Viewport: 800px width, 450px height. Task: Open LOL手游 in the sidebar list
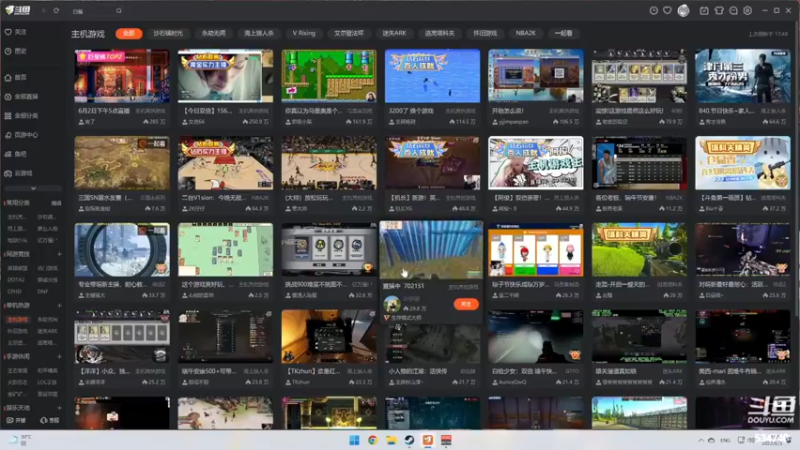pos(47,382)
